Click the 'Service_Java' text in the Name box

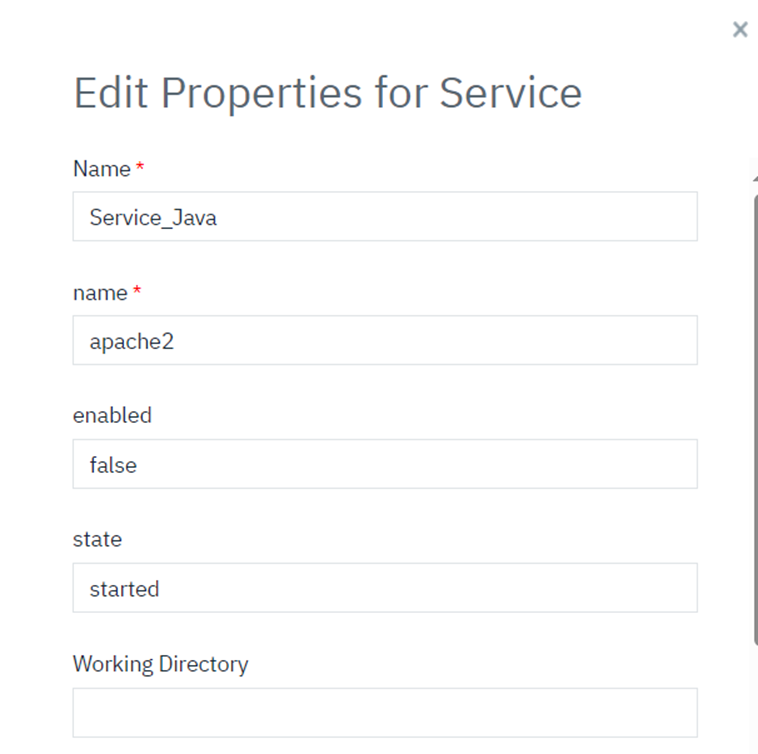(x=153, y=218)
